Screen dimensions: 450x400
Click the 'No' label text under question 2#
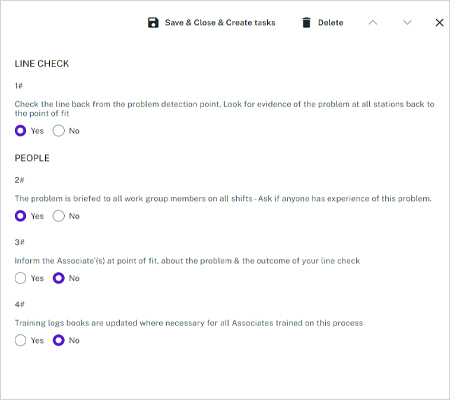point(74,216)
